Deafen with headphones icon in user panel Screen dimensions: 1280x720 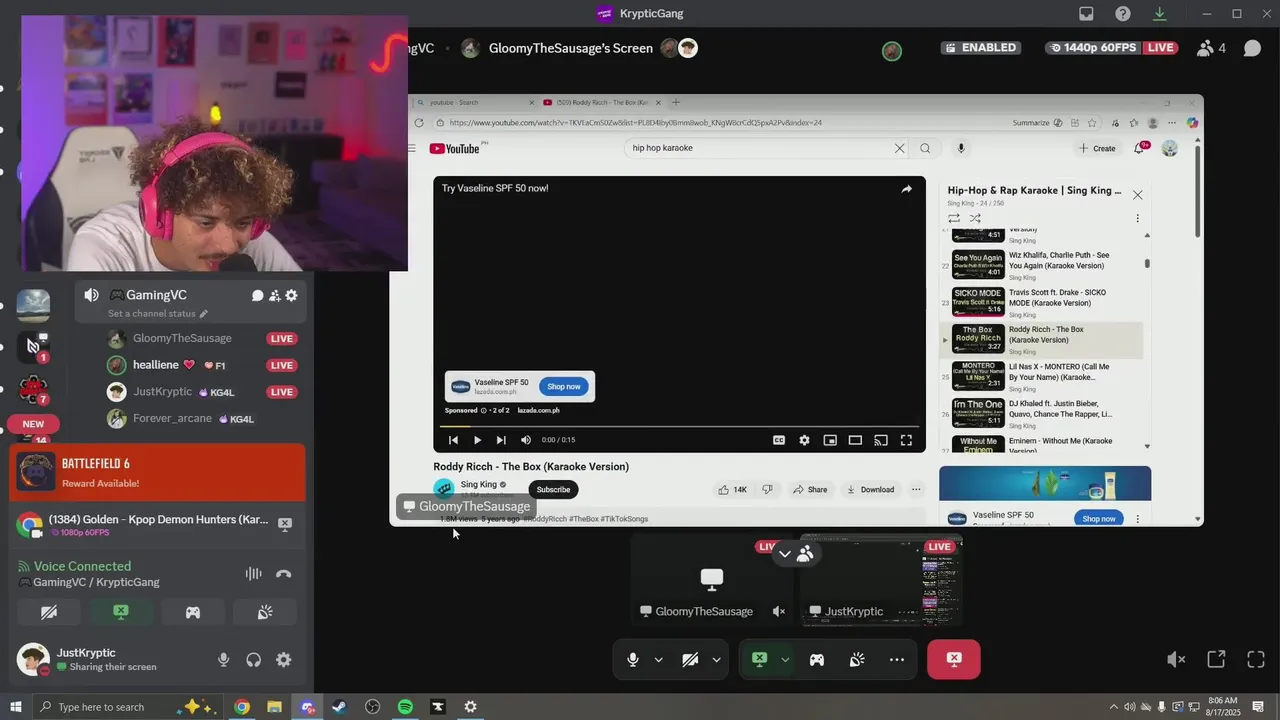254,660
